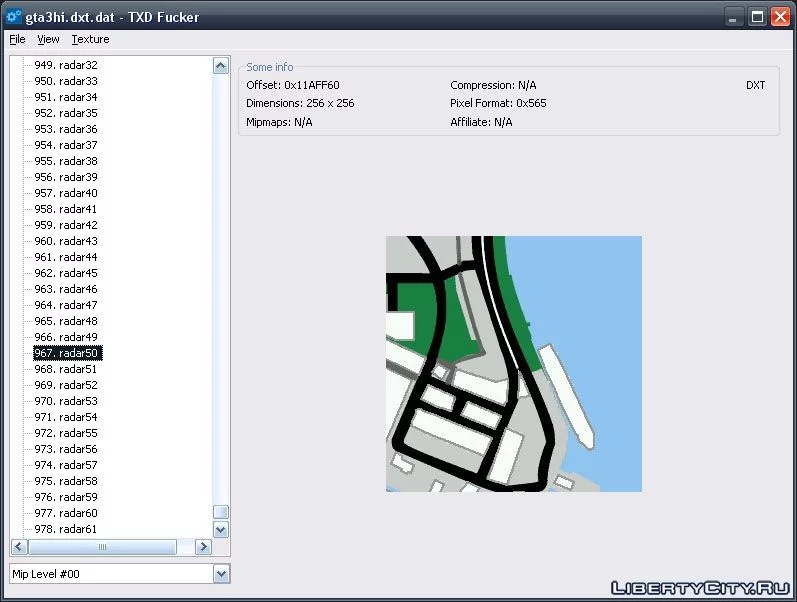Click the Offset: 0x11AFF60 value
Image resolution: width=797 pixels, height=602 pixels.
coord(293,85)
